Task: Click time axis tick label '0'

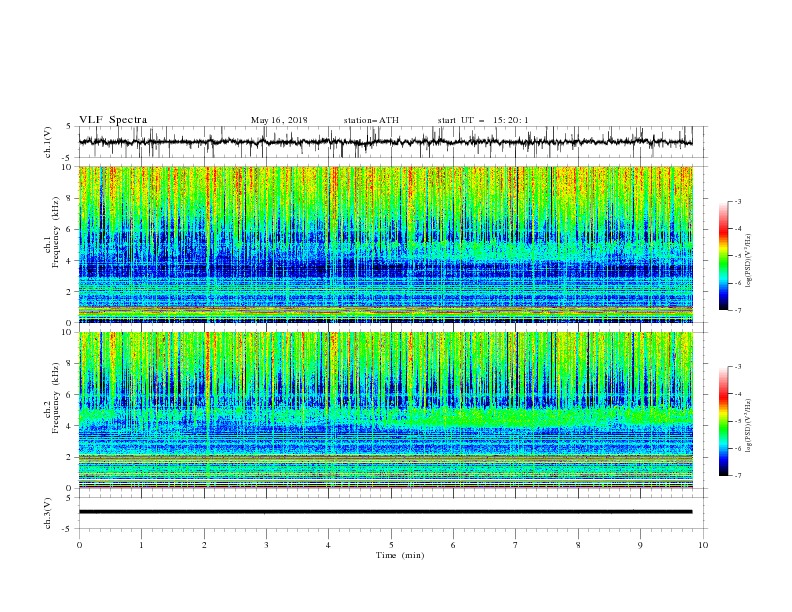Action: pos(79,545)
